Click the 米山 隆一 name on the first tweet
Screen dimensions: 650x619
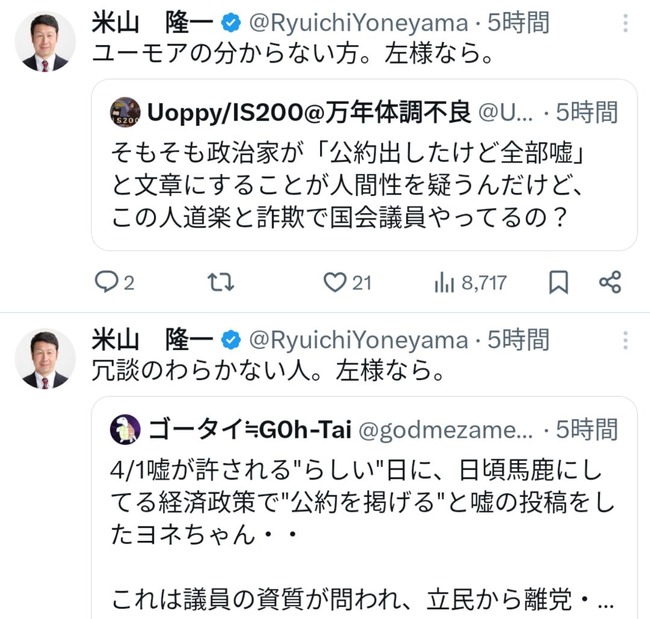click(x=153, y=23)
